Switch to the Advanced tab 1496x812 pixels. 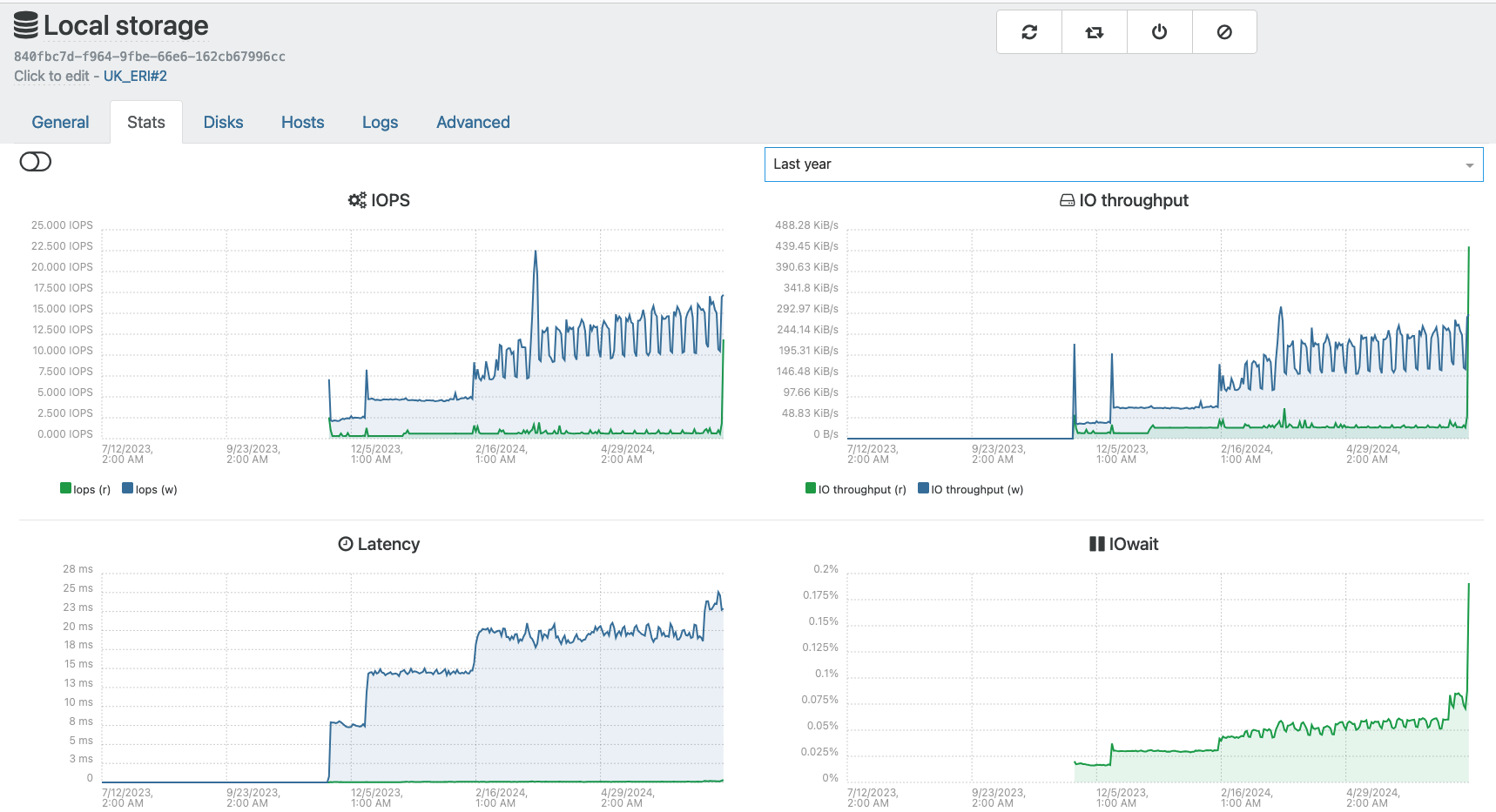473,123
